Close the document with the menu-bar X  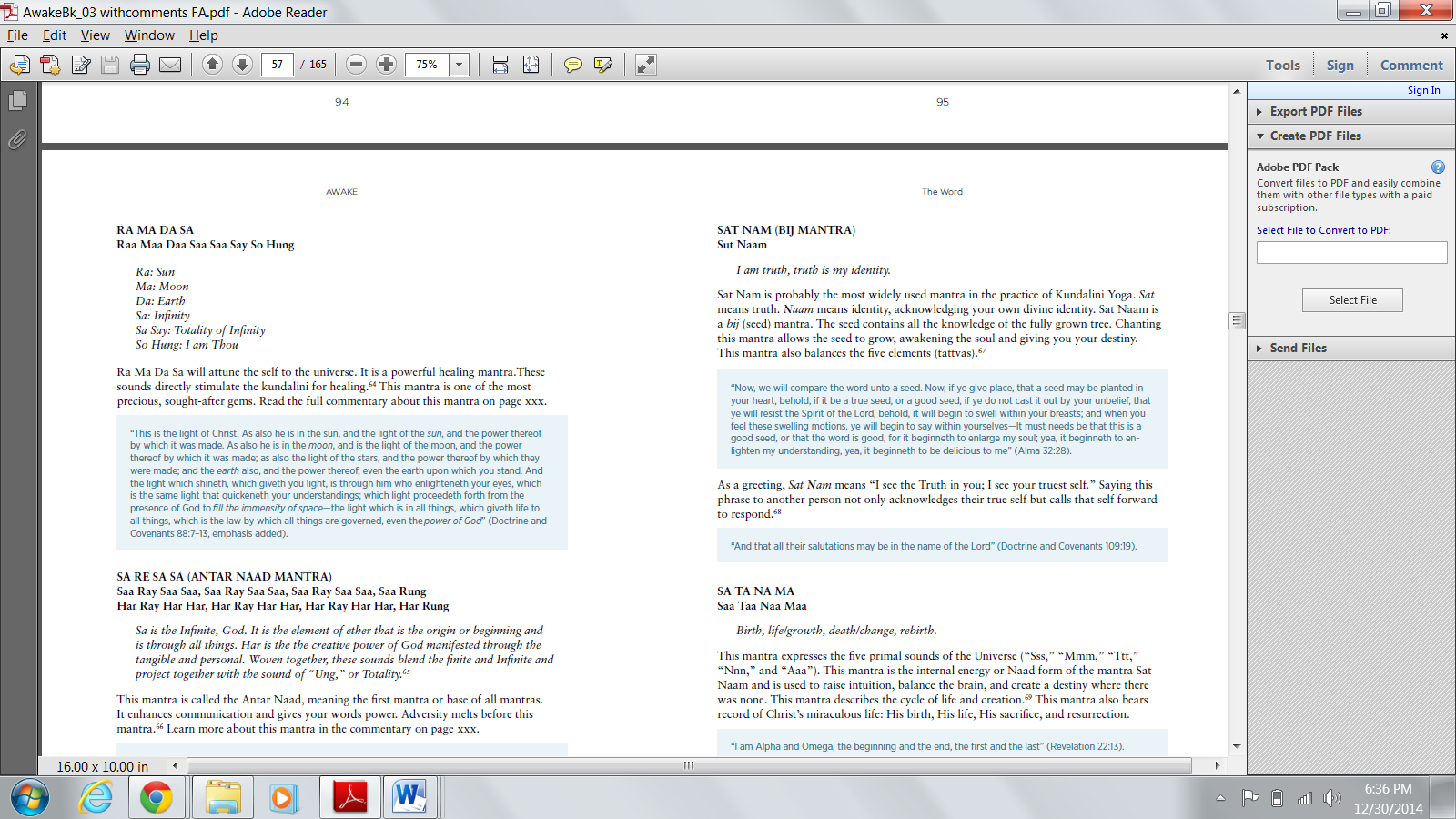tap(1444, 35)
